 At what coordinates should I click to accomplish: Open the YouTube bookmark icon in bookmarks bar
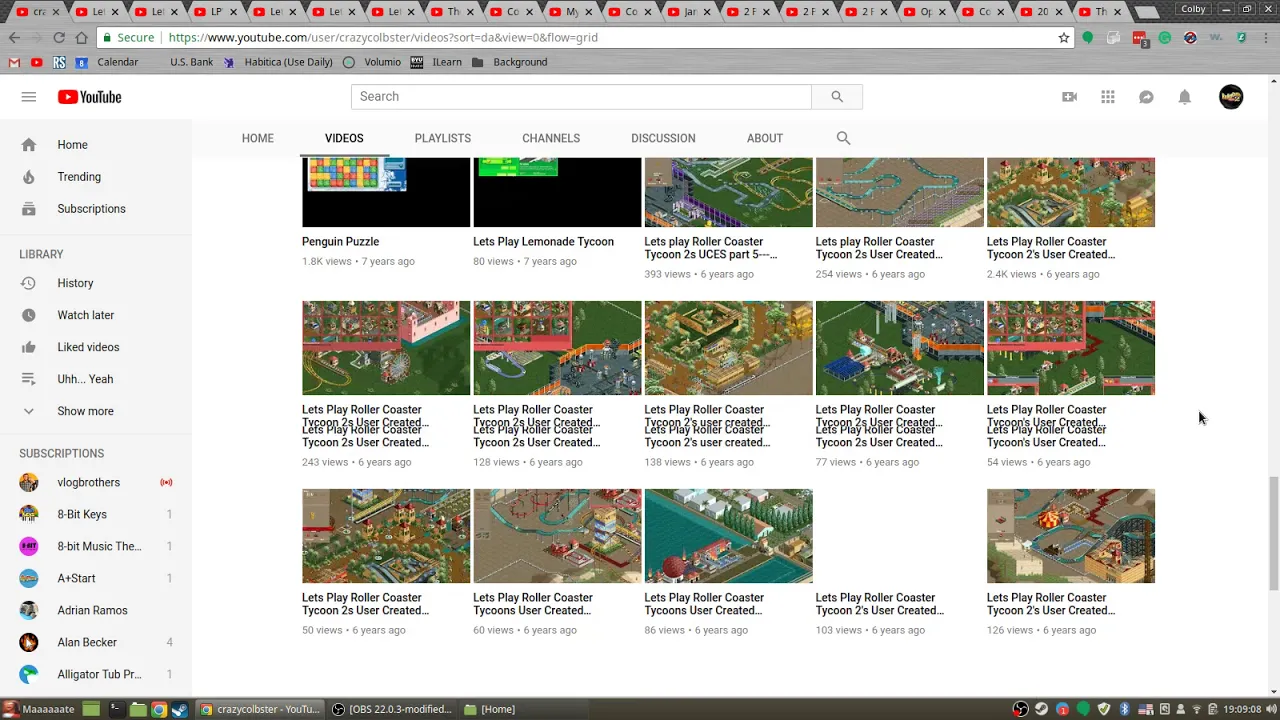(x=37, y=62)
